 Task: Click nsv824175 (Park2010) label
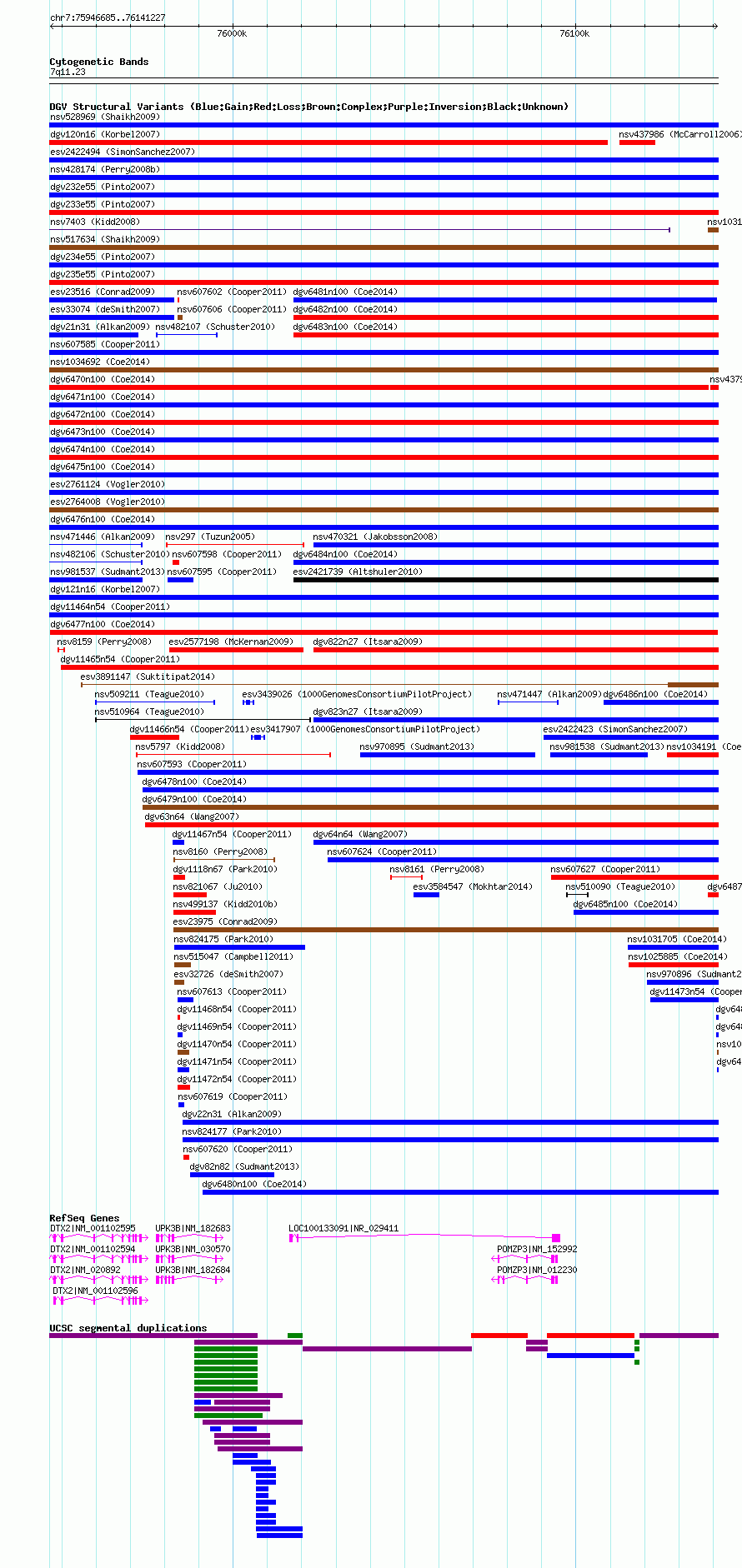tap(223, 939)
